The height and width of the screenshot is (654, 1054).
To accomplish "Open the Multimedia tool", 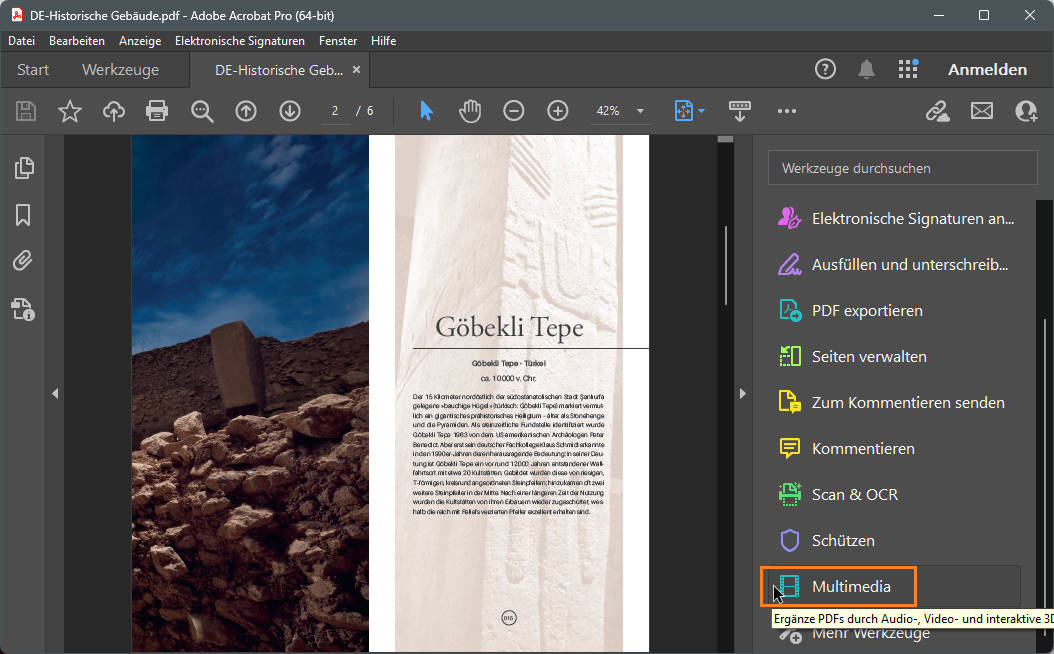I will pos(895,586).
